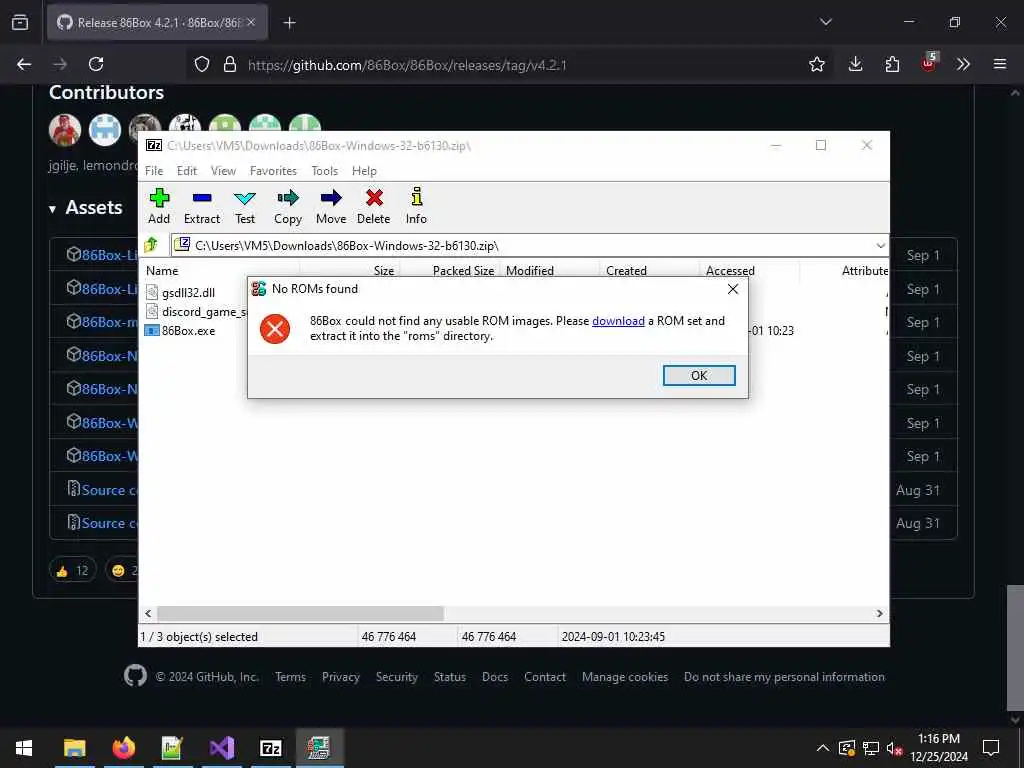The width and height of the screenshot is (1024, 768).
Task: Open the View menu in 7-Zip
Action: [223, 170]
